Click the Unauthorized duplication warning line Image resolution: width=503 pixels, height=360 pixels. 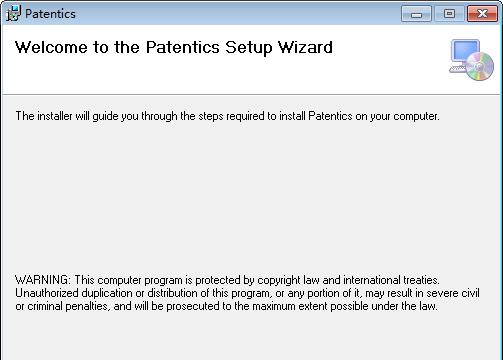pyautogui.click(x=247, y=293)
